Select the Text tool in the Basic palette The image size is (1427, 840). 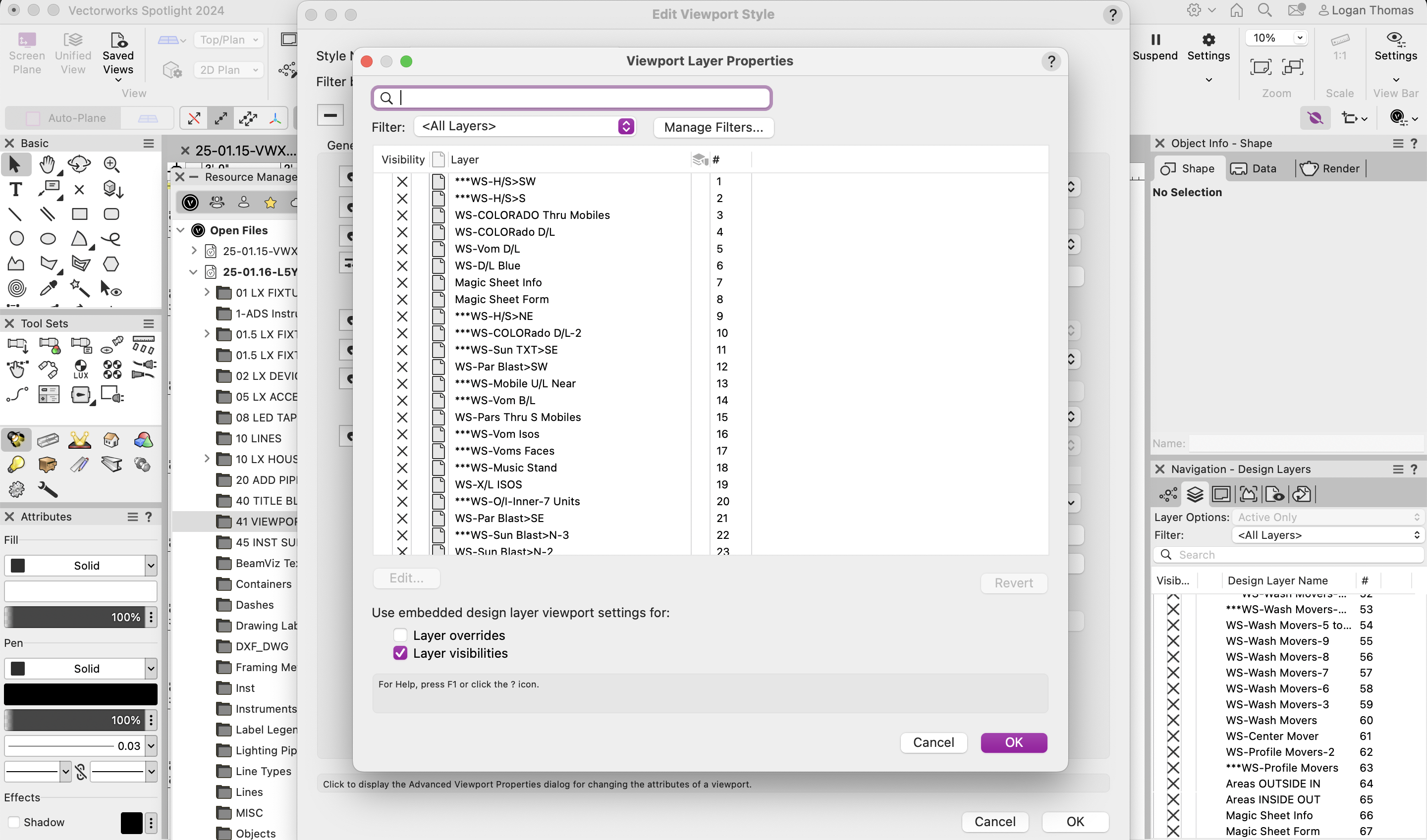(16, 189)
